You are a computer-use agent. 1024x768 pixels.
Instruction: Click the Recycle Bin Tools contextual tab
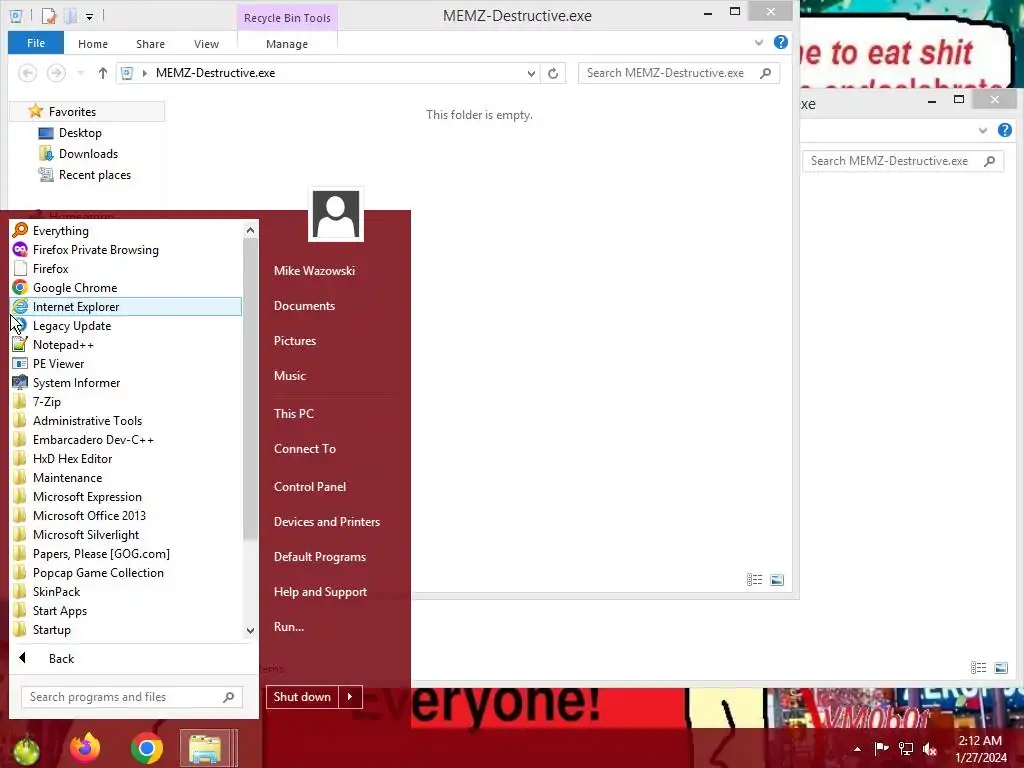[x=287, y=18]
